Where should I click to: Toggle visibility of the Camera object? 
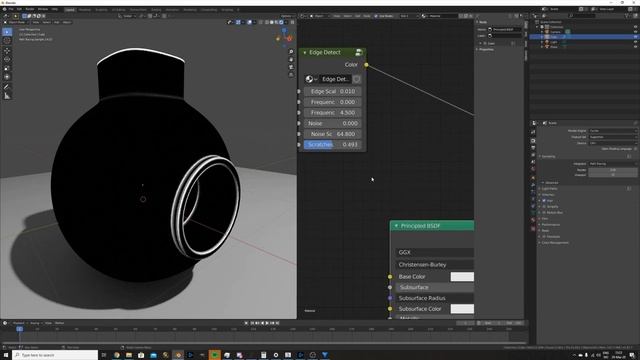tap(635, 32)
